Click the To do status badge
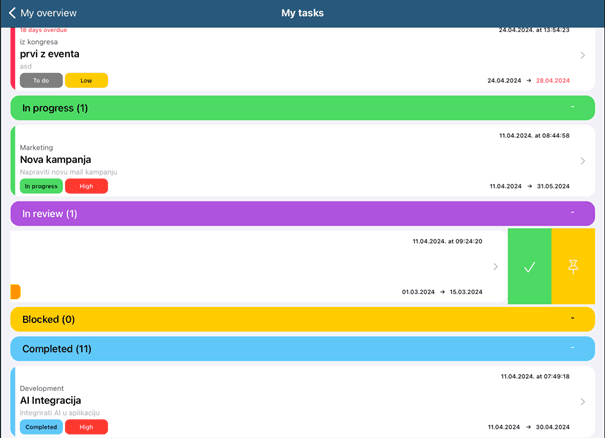Image resolution: width=605 pixels, height=438 pixels. pyautogui.click(x=41, y=80)
